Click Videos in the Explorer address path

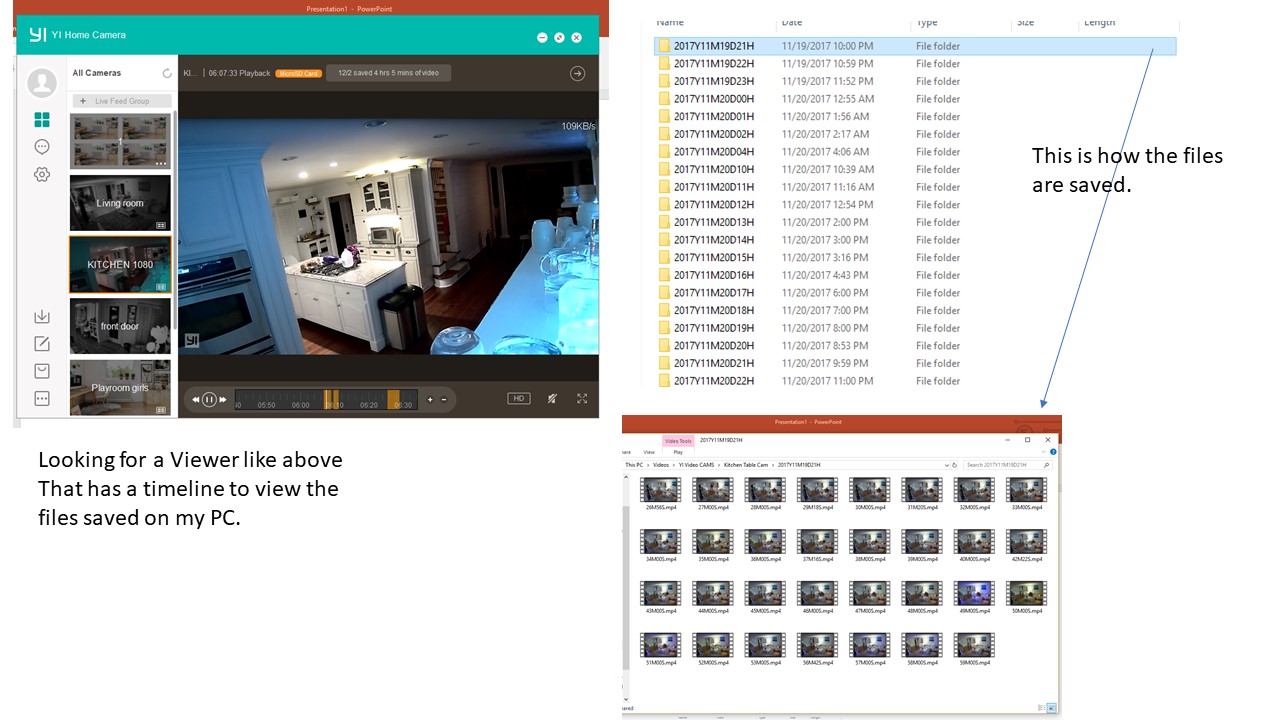(661, 465)
